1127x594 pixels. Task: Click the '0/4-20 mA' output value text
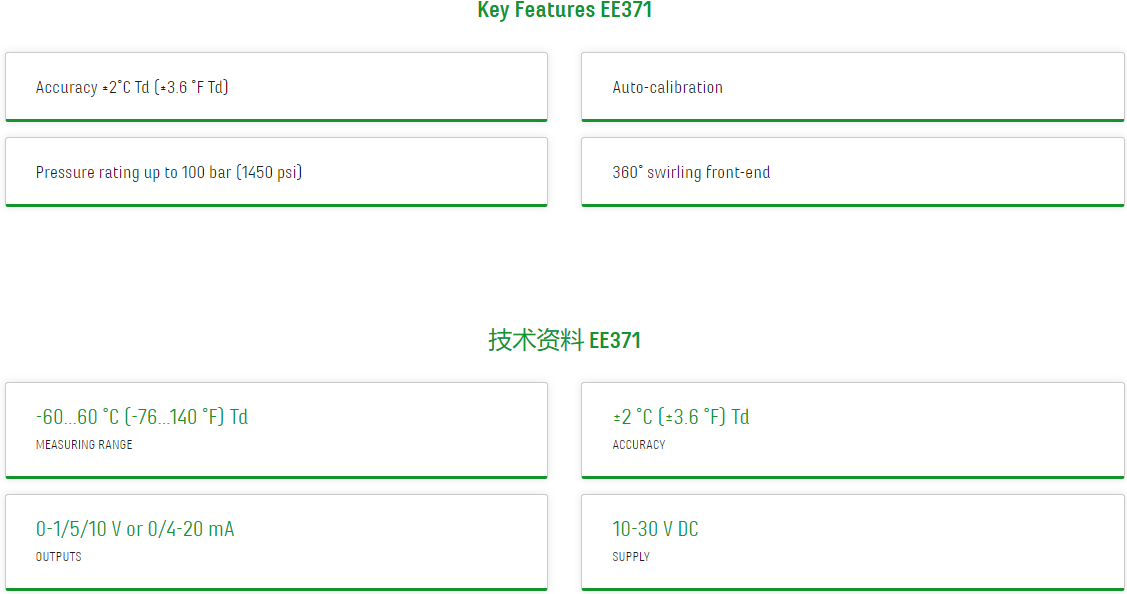click(191, 529)
